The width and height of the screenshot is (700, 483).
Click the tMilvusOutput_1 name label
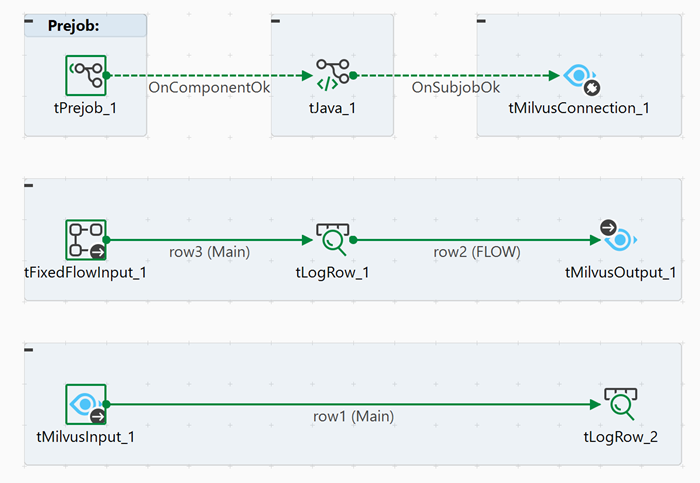pyautogui.click(x=620, y=272)
